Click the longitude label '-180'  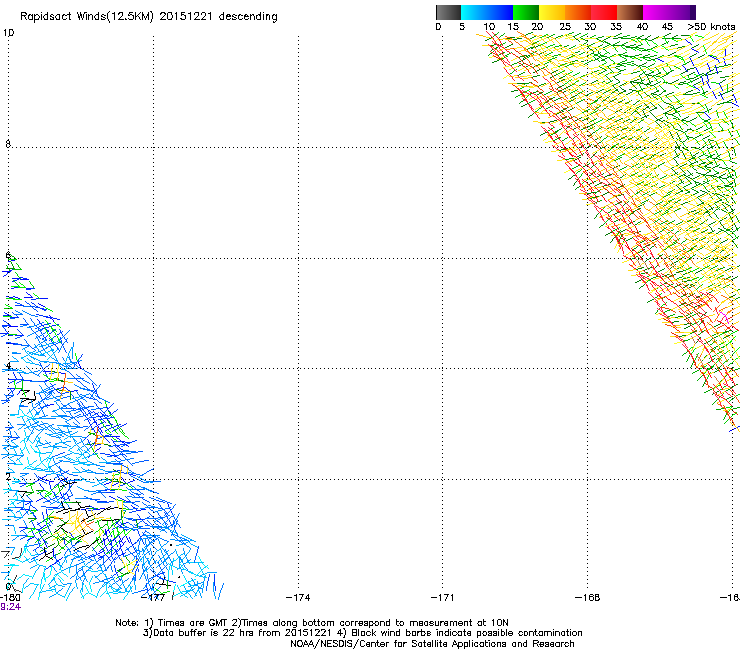click(x=10, y=598)
